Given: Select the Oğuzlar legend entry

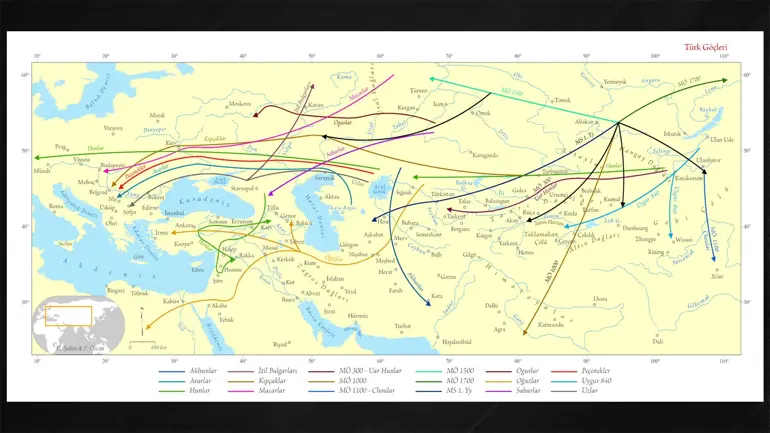Looking at the screenshot, I should tap(512, 381).
